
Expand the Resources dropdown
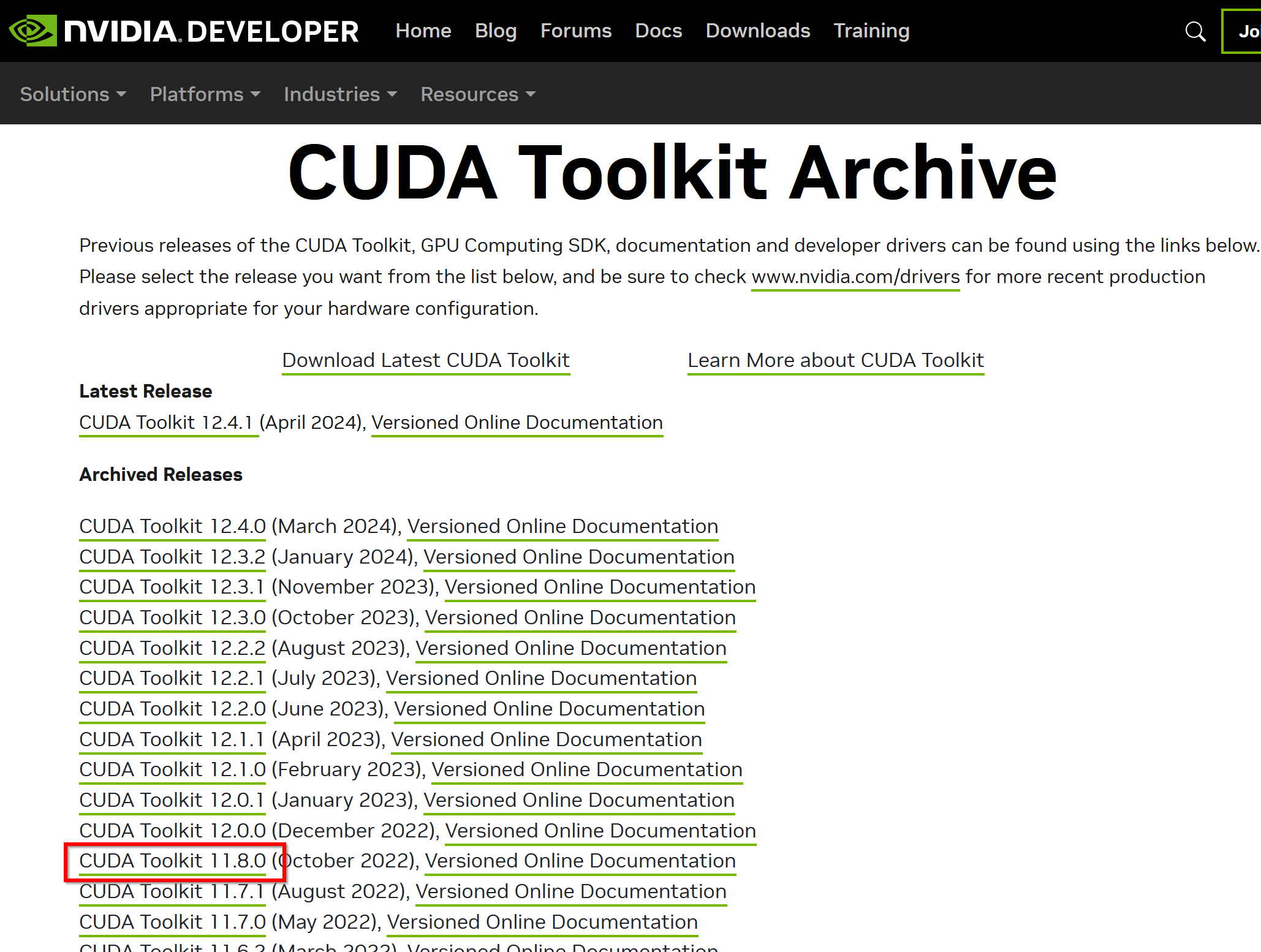click(478, 94)
